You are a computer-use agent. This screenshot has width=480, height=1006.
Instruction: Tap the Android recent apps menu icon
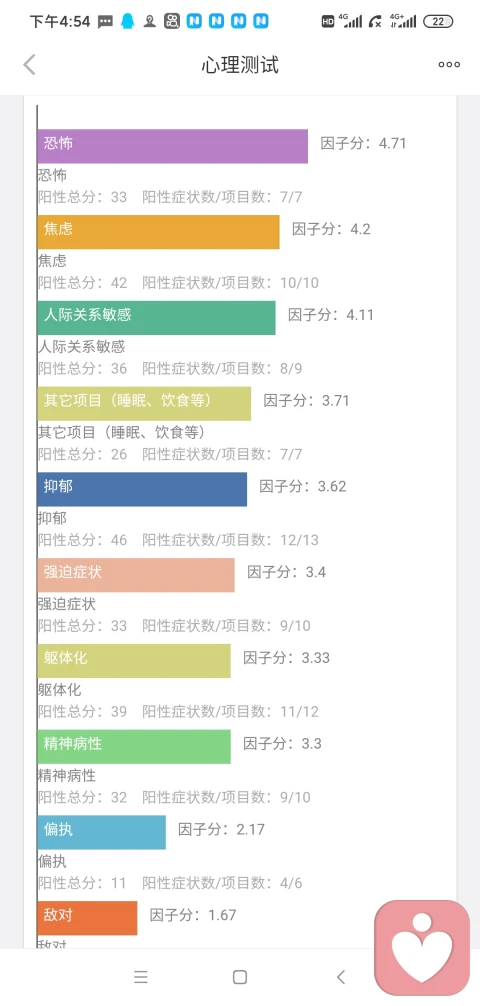(141, 977)
